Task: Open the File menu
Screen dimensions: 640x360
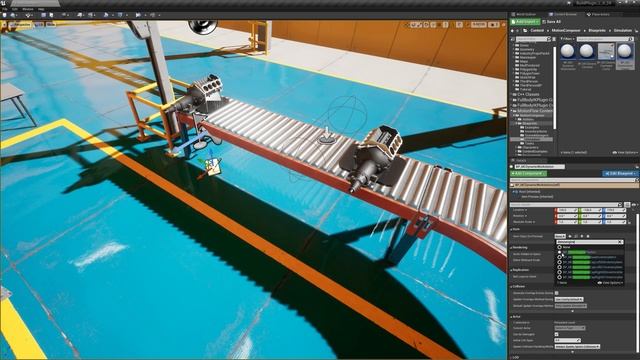Action: pyautogui.click(x=4, y=9)
